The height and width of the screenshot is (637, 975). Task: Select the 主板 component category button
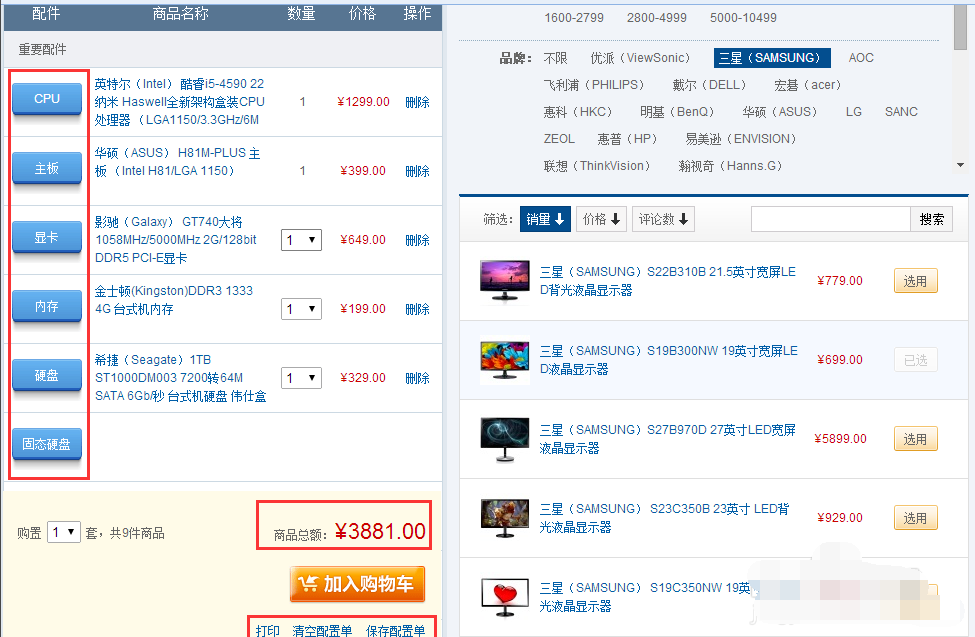[47, 168]
